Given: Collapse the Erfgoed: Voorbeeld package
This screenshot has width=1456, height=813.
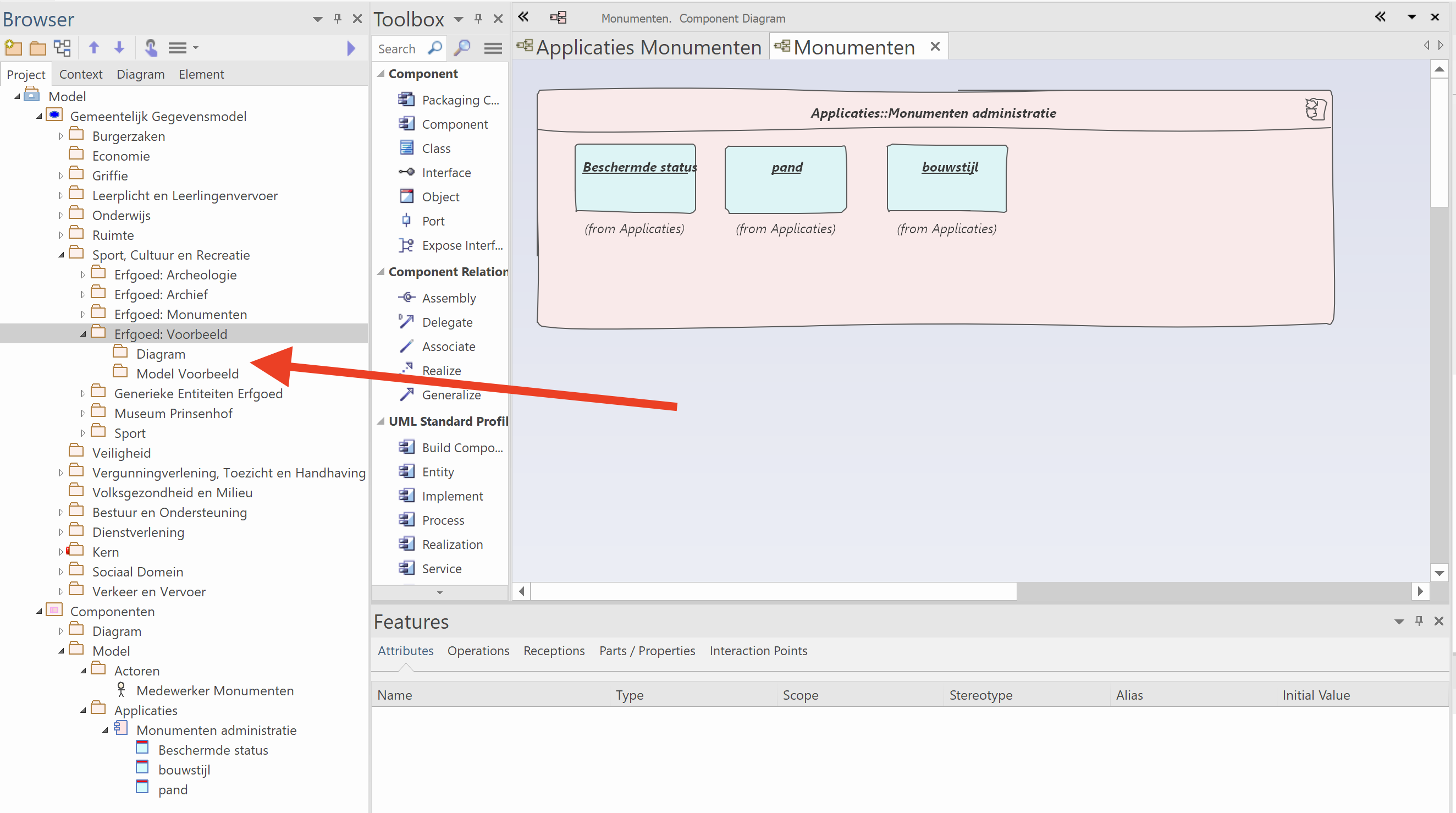Looking at the screenshot, I should pos(83,334).
